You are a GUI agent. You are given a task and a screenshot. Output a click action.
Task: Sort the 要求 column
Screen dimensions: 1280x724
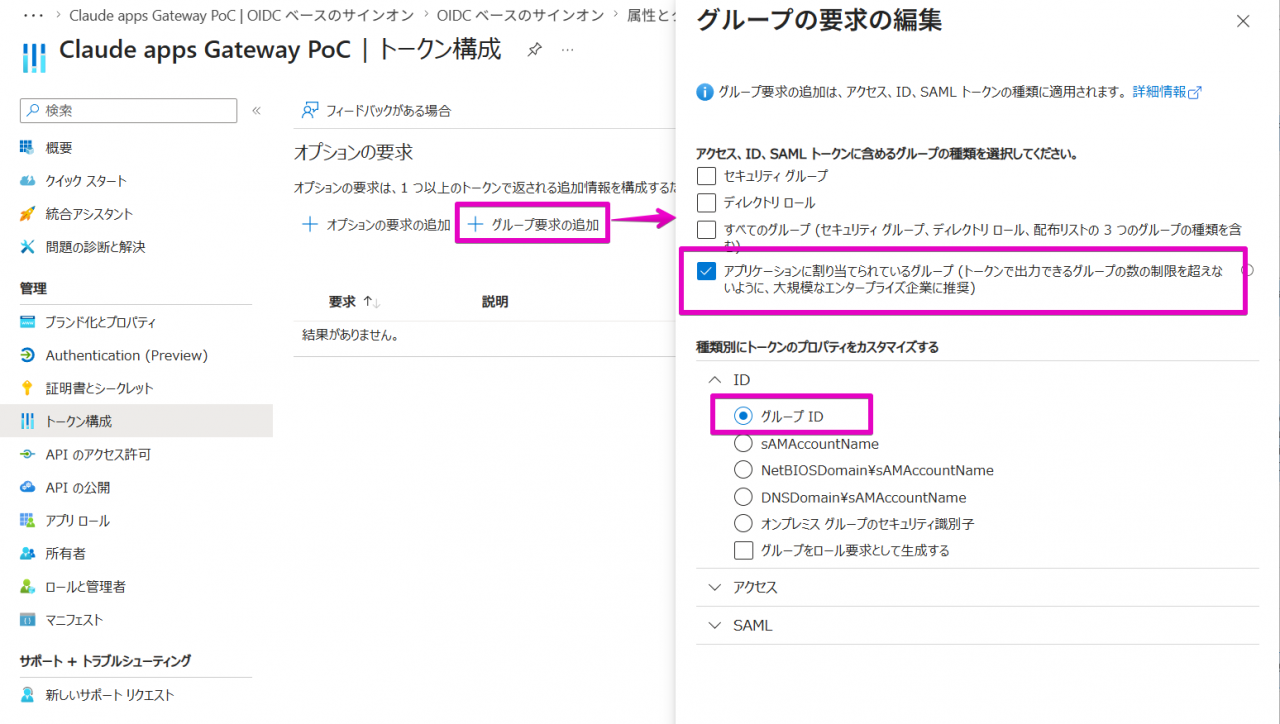(354, 302)
